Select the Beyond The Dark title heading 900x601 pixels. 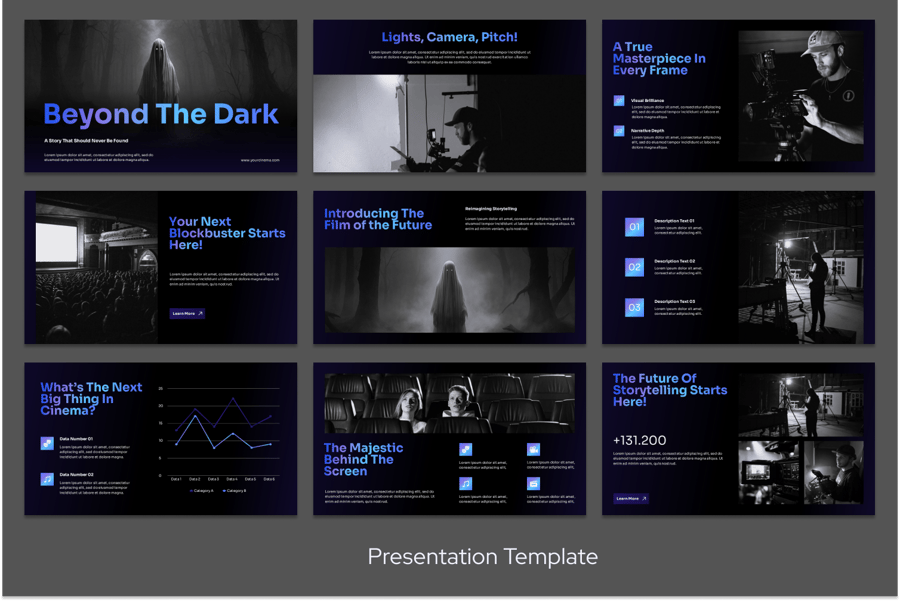[161, 114]
